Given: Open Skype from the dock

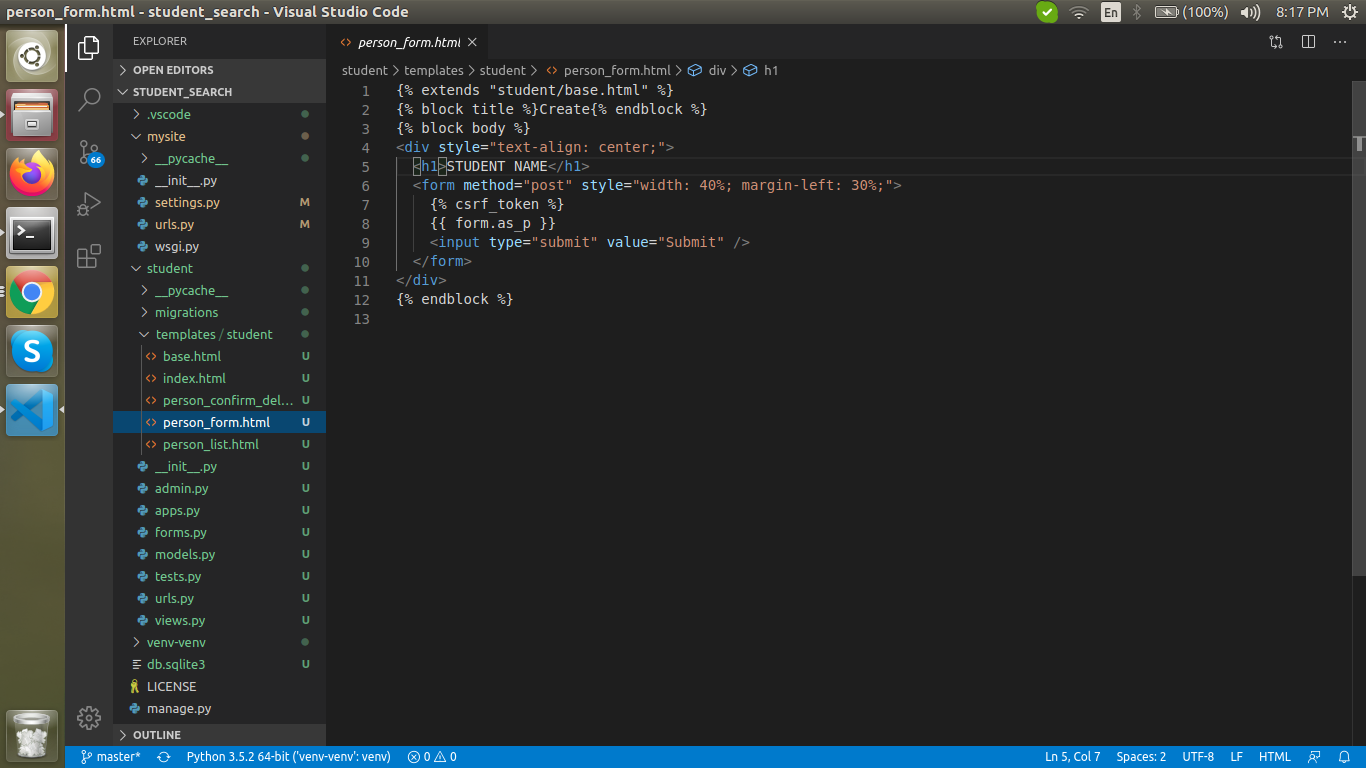Looking at the screenshot, I should [x=33, y=351].
